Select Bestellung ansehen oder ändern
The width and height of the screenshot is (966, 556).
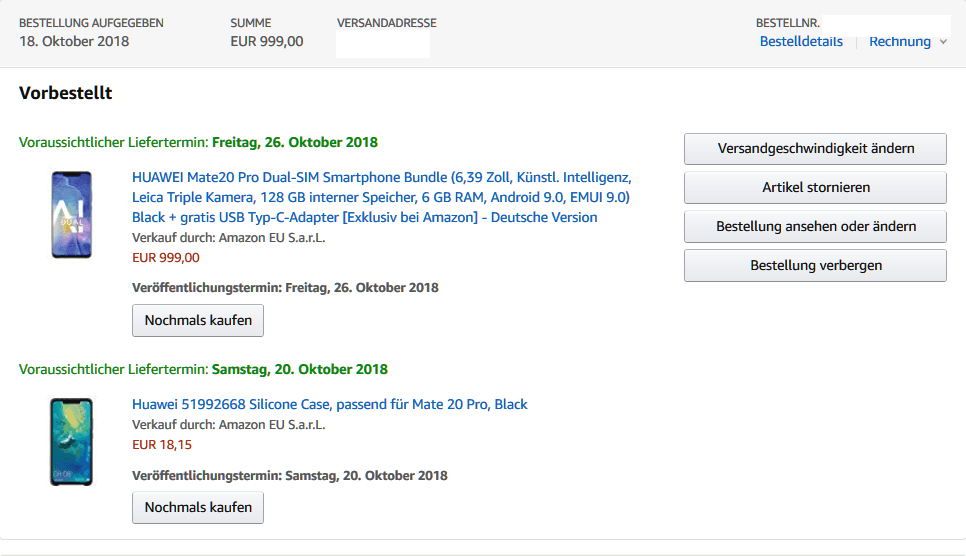pos(815,226)
